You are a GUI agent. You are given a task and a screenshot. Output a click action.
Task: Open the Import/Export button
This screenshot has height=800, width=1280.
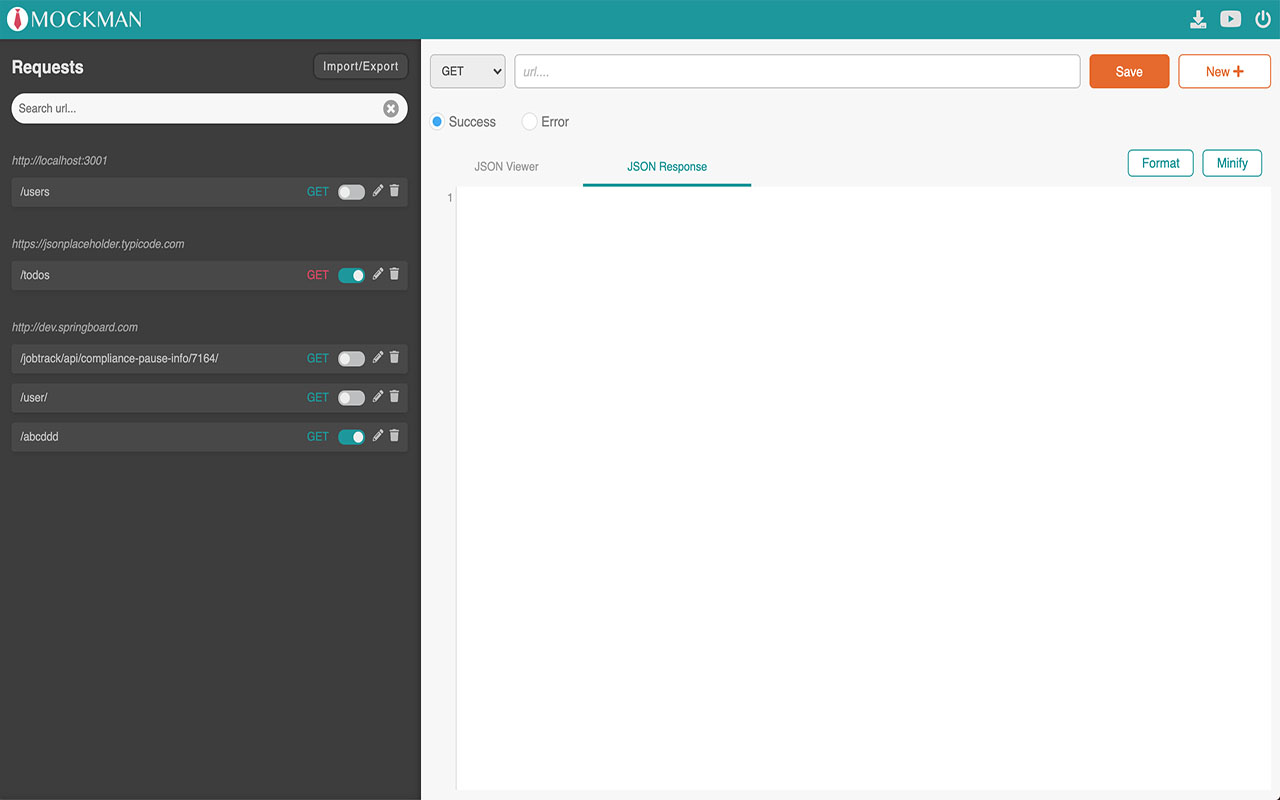tap(361, 66)
